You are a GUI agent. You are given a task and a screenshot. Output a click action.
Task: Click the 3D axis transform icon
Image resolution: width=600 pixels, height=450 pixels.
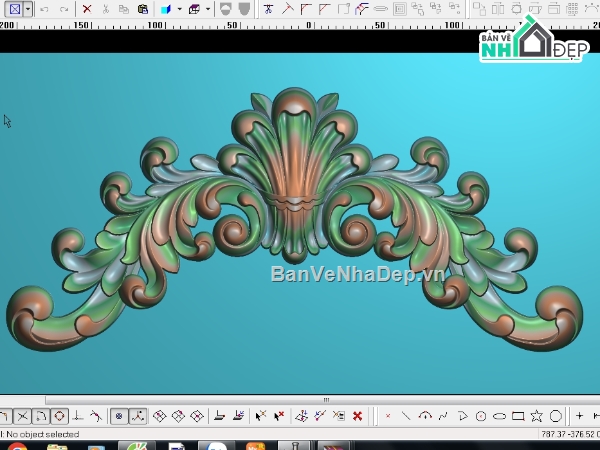302,416
